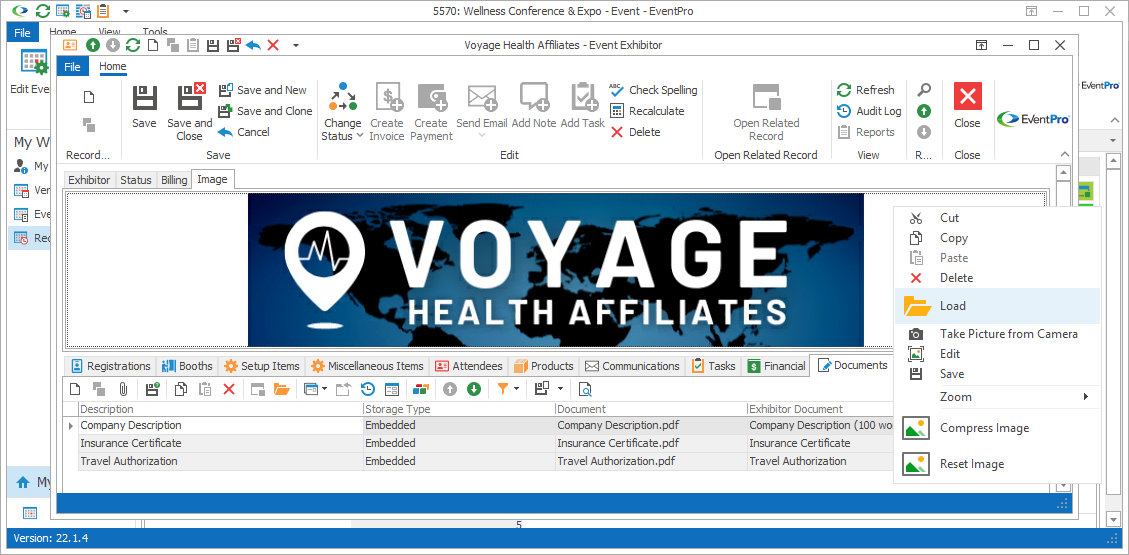Click Cancel in Save group
1129x555 pixels.
[x=244, y=132]
